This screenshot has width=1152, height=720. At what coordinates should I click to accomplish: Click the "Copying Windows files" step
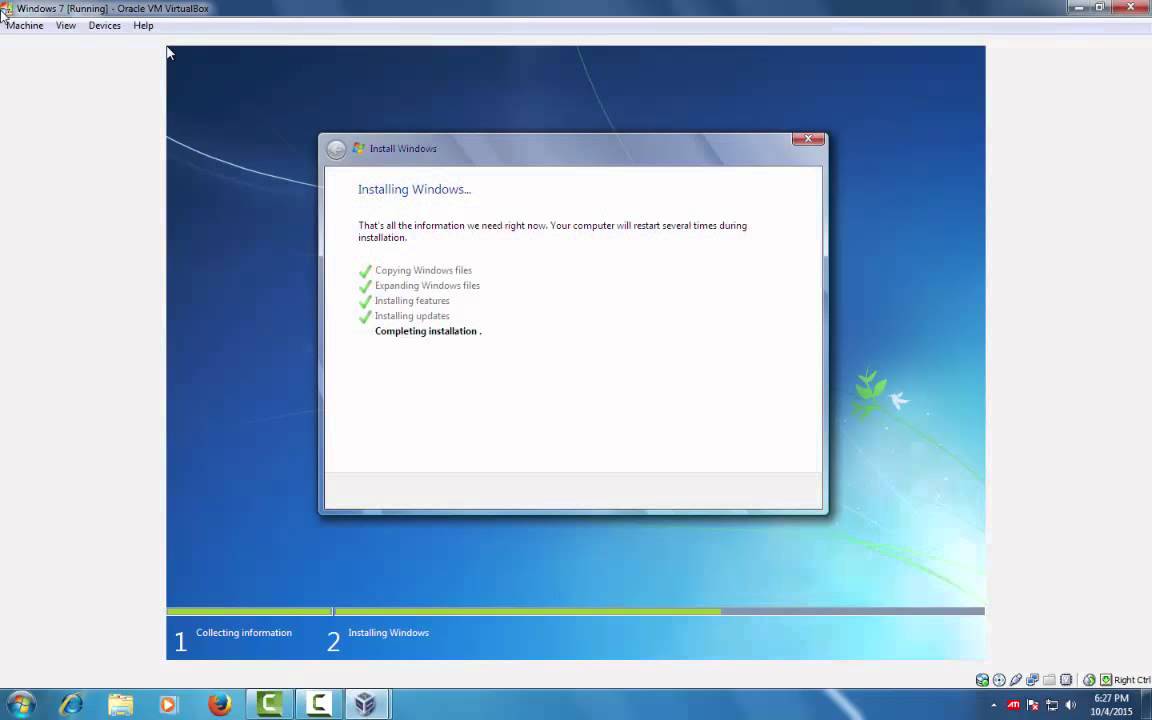[x=423, y=270]
